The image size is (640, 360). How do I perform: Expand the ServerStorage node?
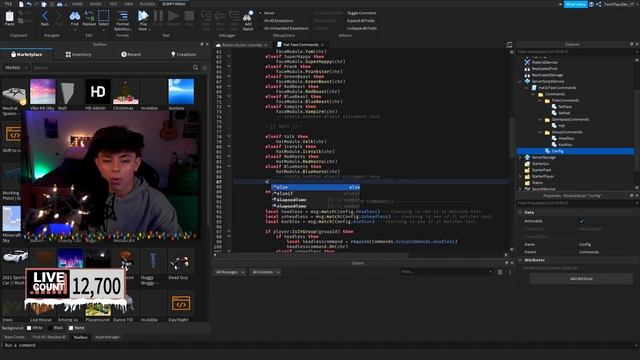[x=520, y=158]
